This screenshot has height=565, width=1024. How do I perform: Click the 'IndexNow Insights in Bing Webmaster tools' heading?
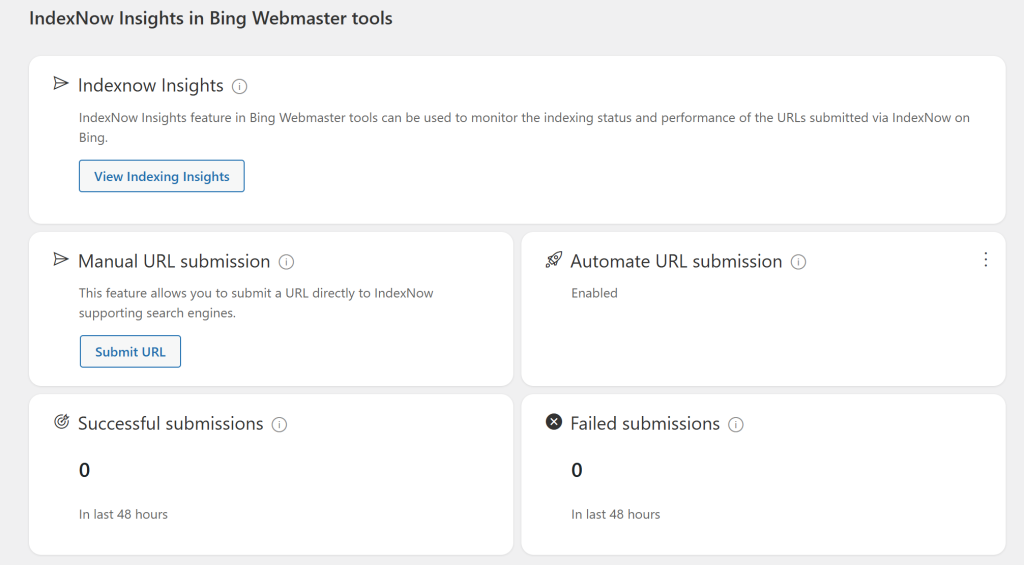pos(211,18)
